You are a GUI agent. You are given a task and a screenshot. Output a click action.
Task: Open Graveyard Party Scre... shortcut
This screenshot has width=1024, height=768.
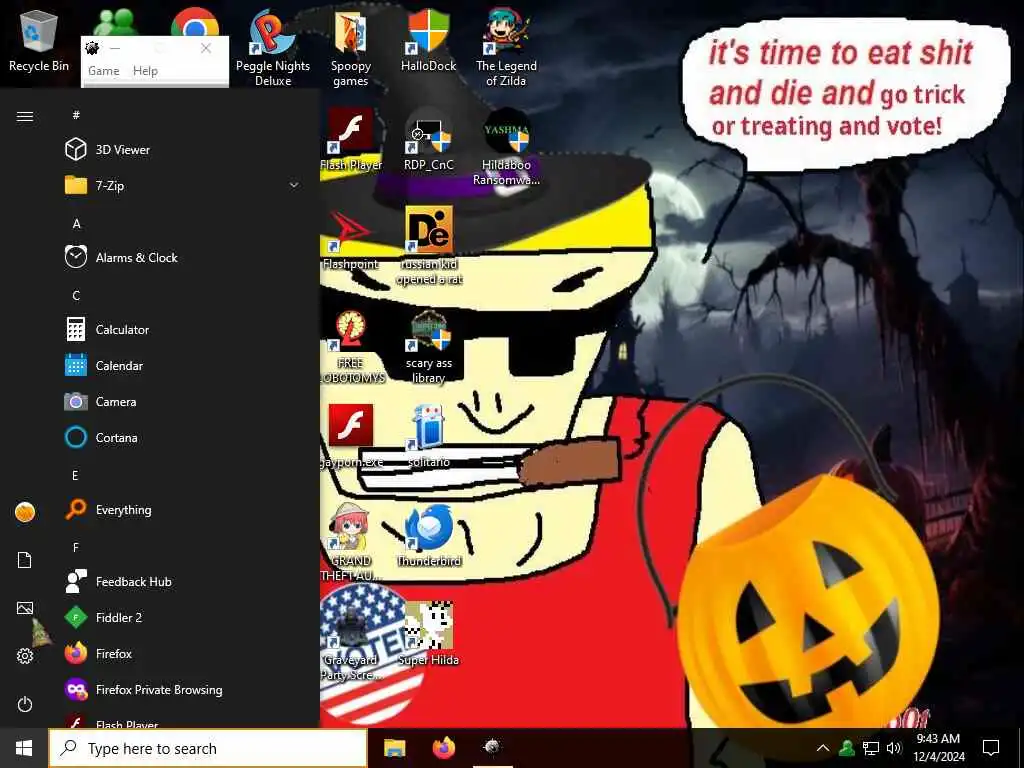351,641
